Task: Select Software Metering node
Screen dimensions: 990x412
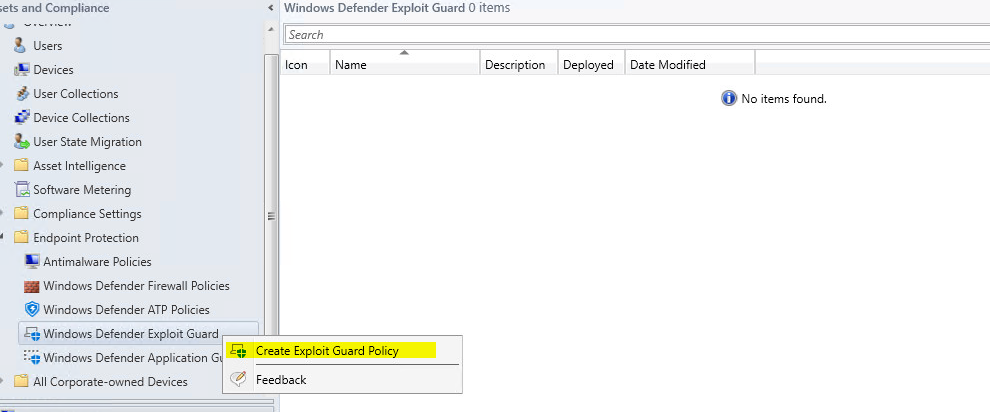Action: [x=82, y=189]
